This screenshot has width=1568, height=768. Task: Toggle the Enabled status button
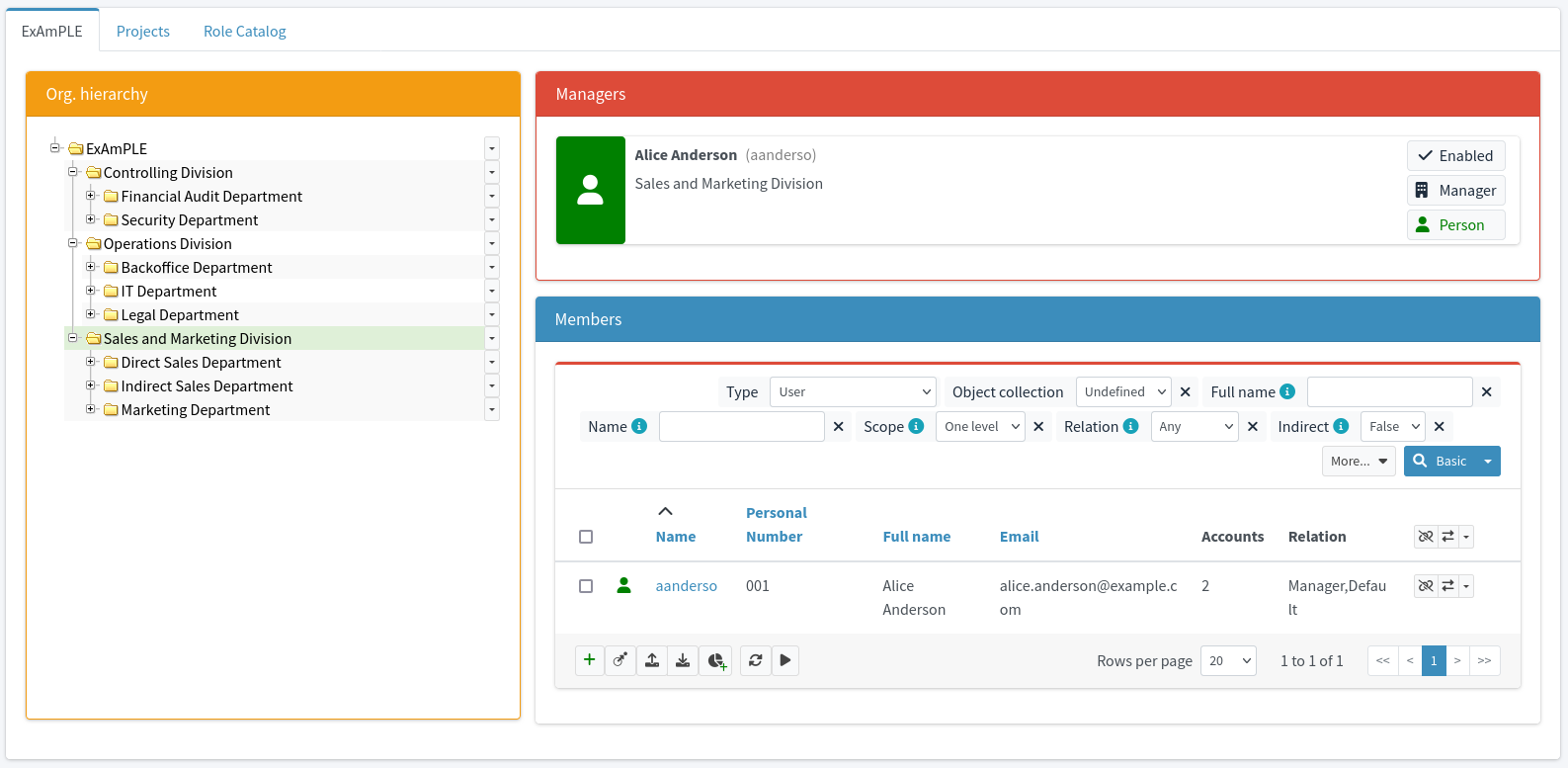(x=1455, y=156)
